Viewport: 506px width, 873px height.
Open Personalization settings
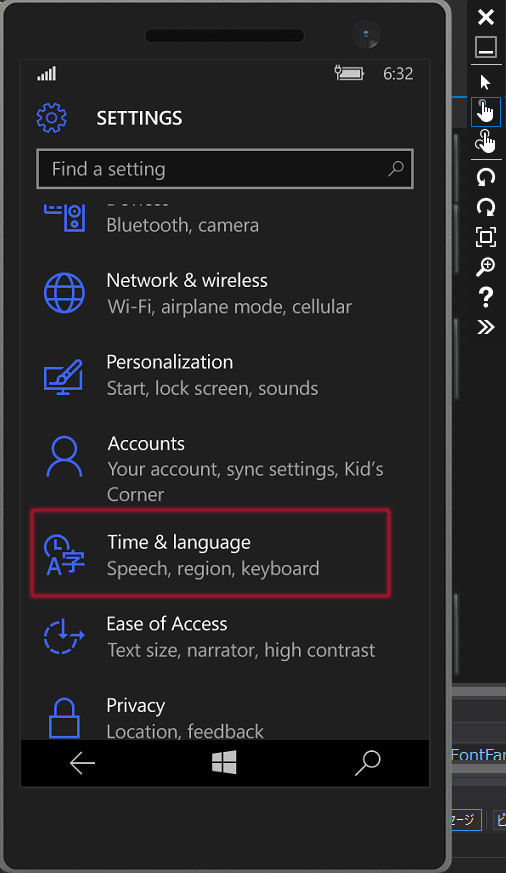(x=224, y=375)
